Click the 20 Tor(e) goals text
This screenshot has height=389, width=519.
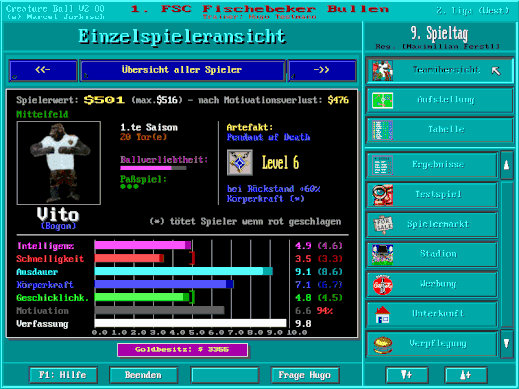(144, 137)
